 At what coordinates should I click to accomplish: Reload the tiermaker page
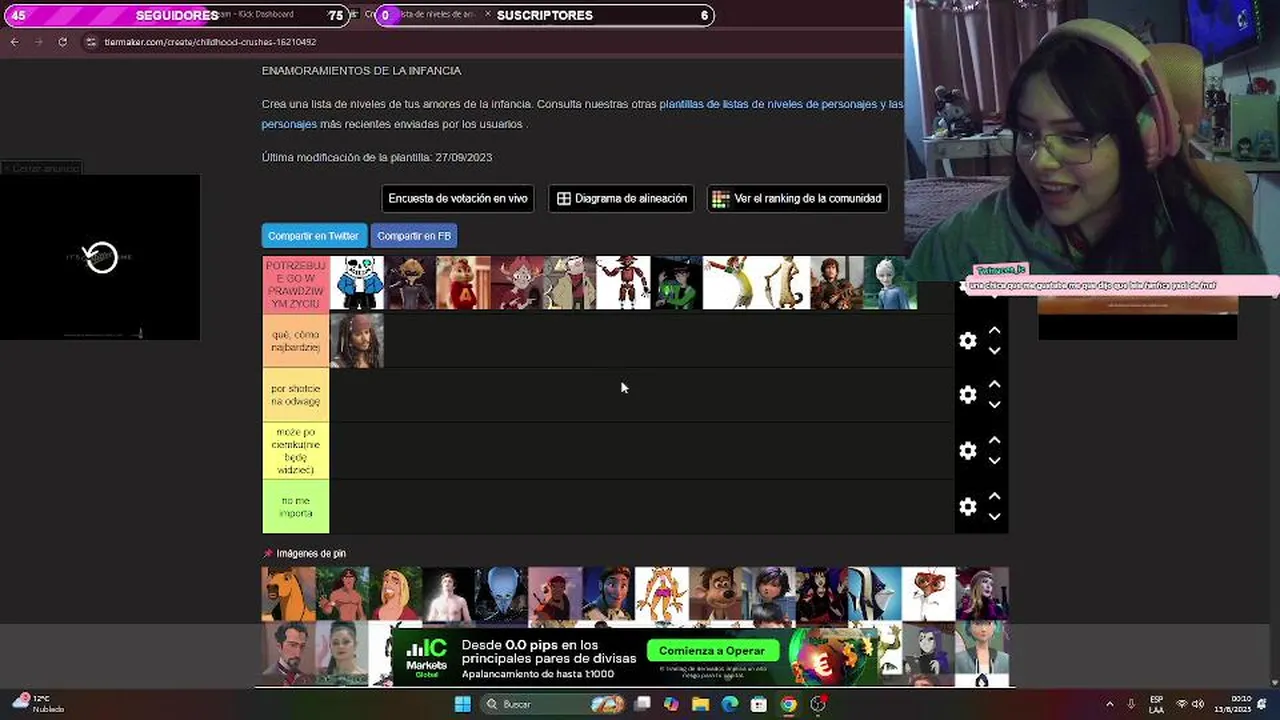tap(62, 42)
